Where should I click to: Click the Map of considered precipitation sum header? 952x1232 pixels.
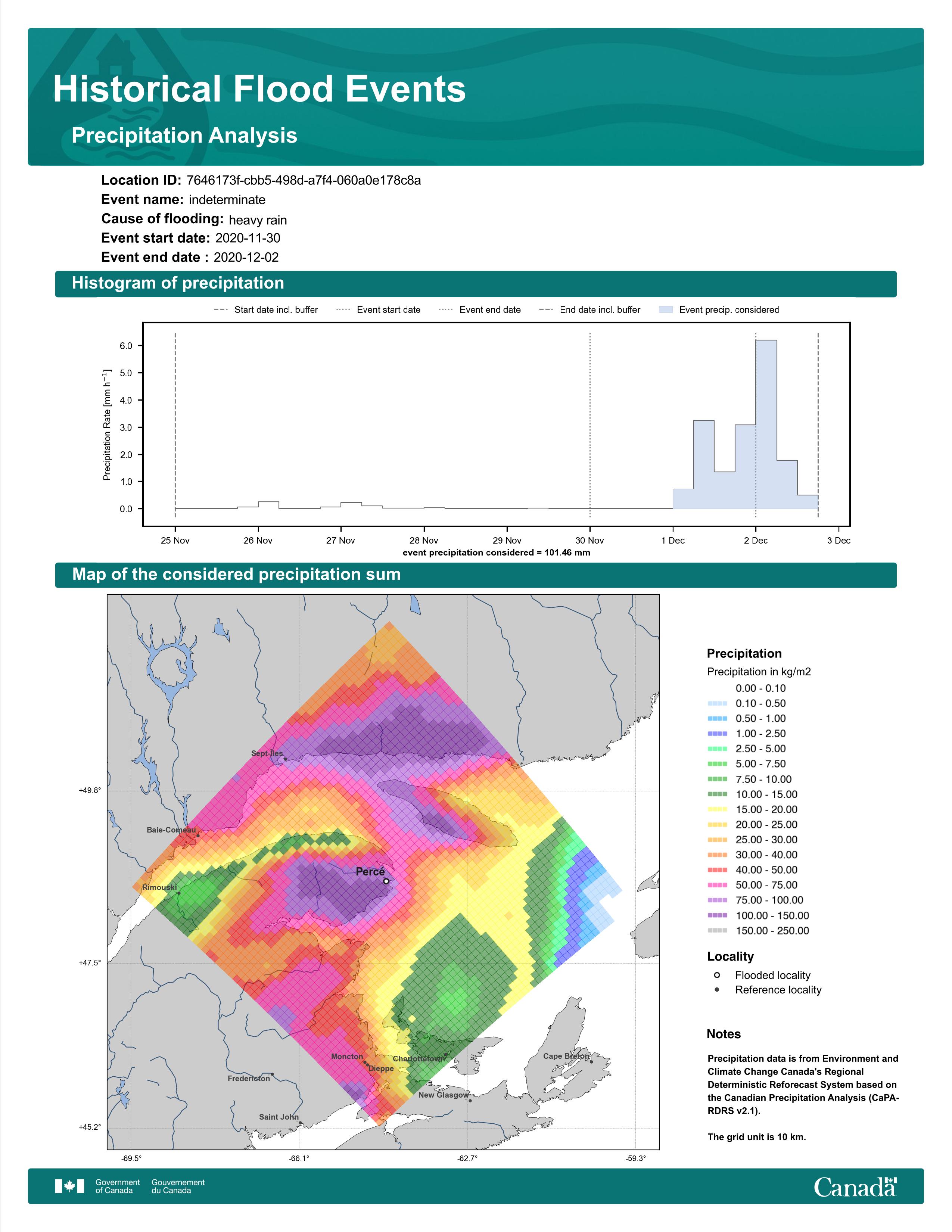pyautogui.click(x=236, y=574)
